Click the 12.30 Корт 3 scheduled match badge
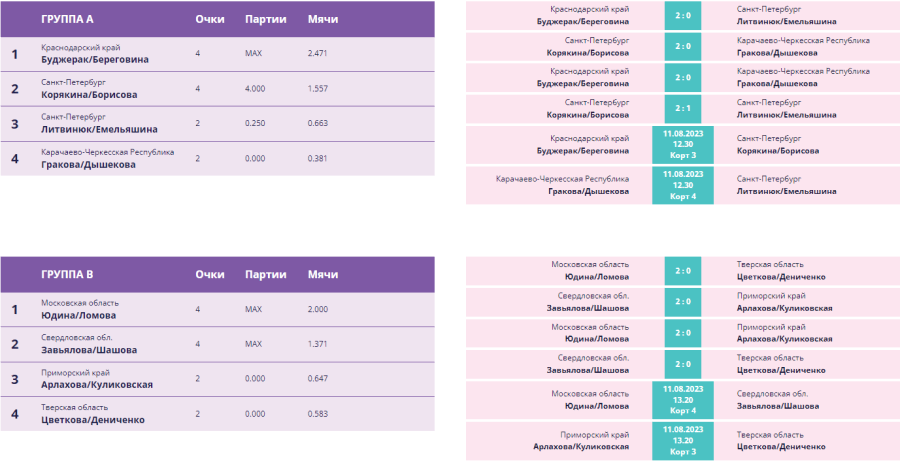The image size is (900, 461). 683,143
